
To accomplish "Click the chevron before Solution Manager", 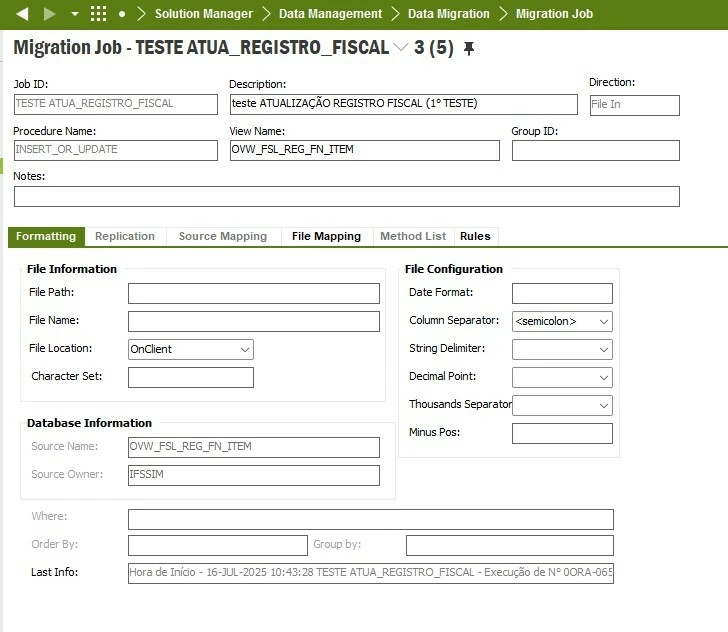I will [x=142, y=14].
